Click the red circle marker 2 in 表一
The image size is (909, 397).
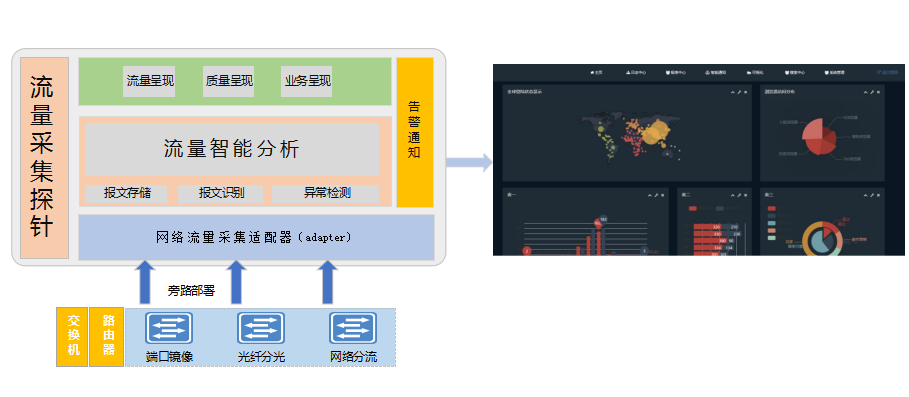[x=527, y=251]
